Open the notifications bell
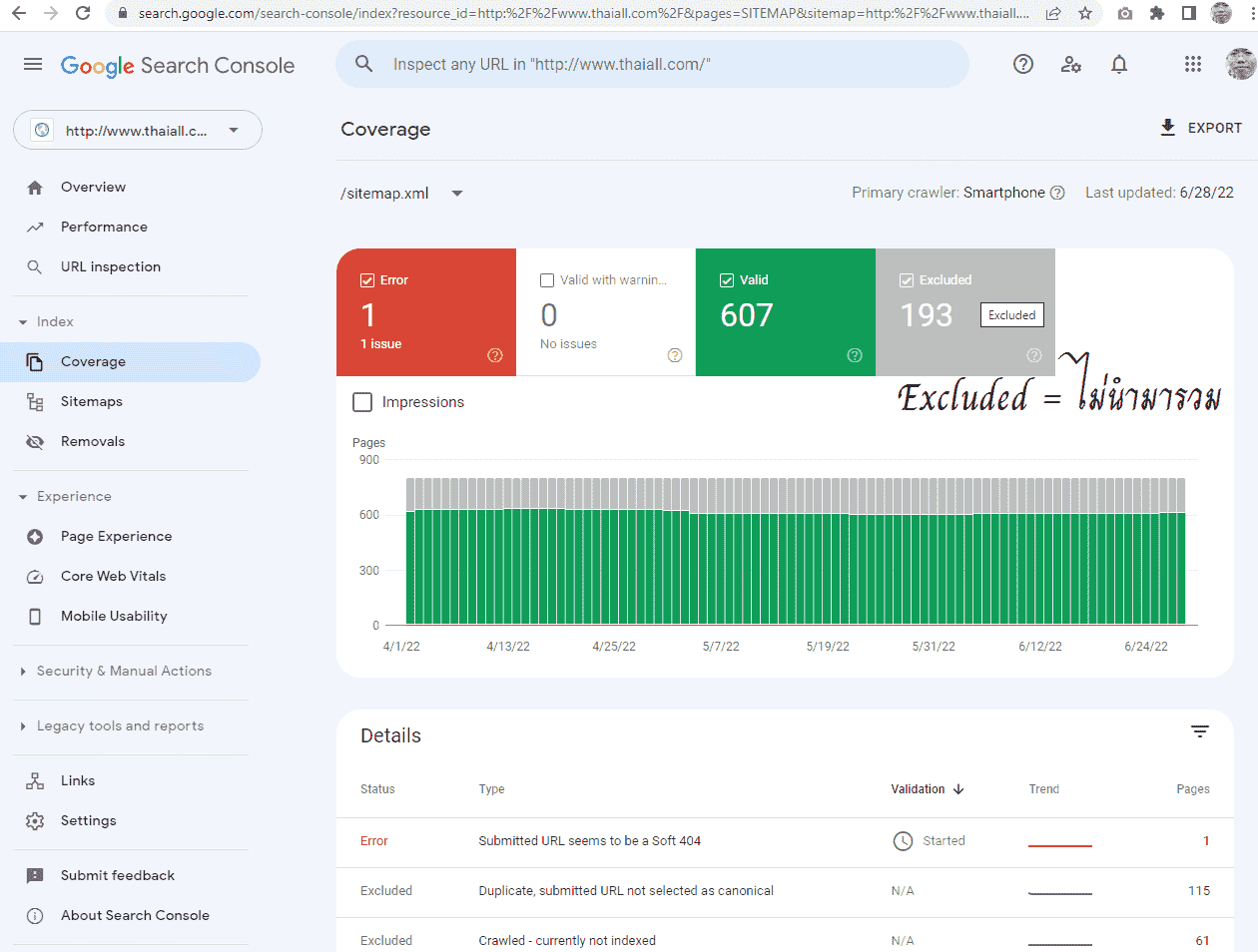The height and width of the screenshot is (952, 1258). (1119, 65)
